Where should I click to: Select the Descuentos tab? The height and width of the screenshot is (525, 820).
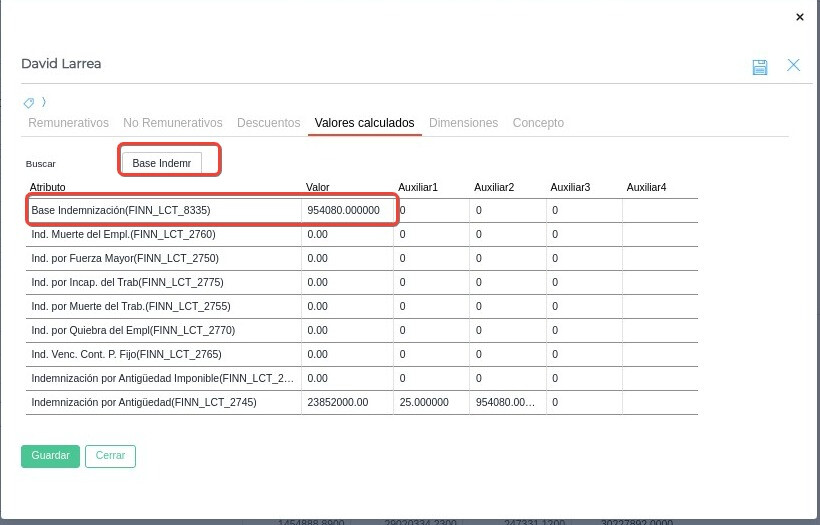[x=268, y=123]
